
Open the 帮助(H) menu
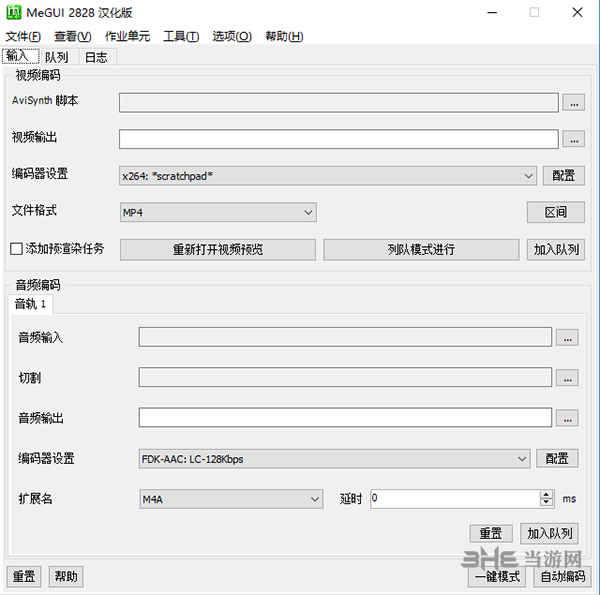(x=284, y=36)
